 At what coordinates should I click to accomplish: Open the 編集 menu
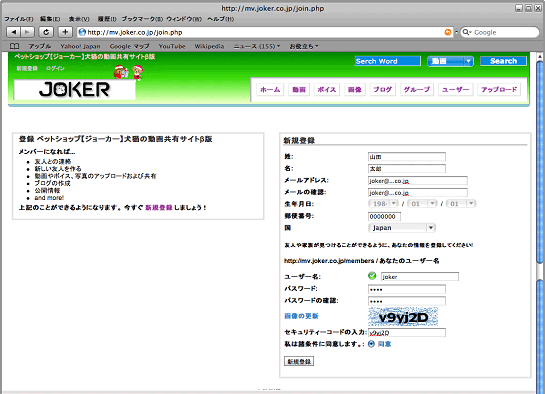click(50, 19)
